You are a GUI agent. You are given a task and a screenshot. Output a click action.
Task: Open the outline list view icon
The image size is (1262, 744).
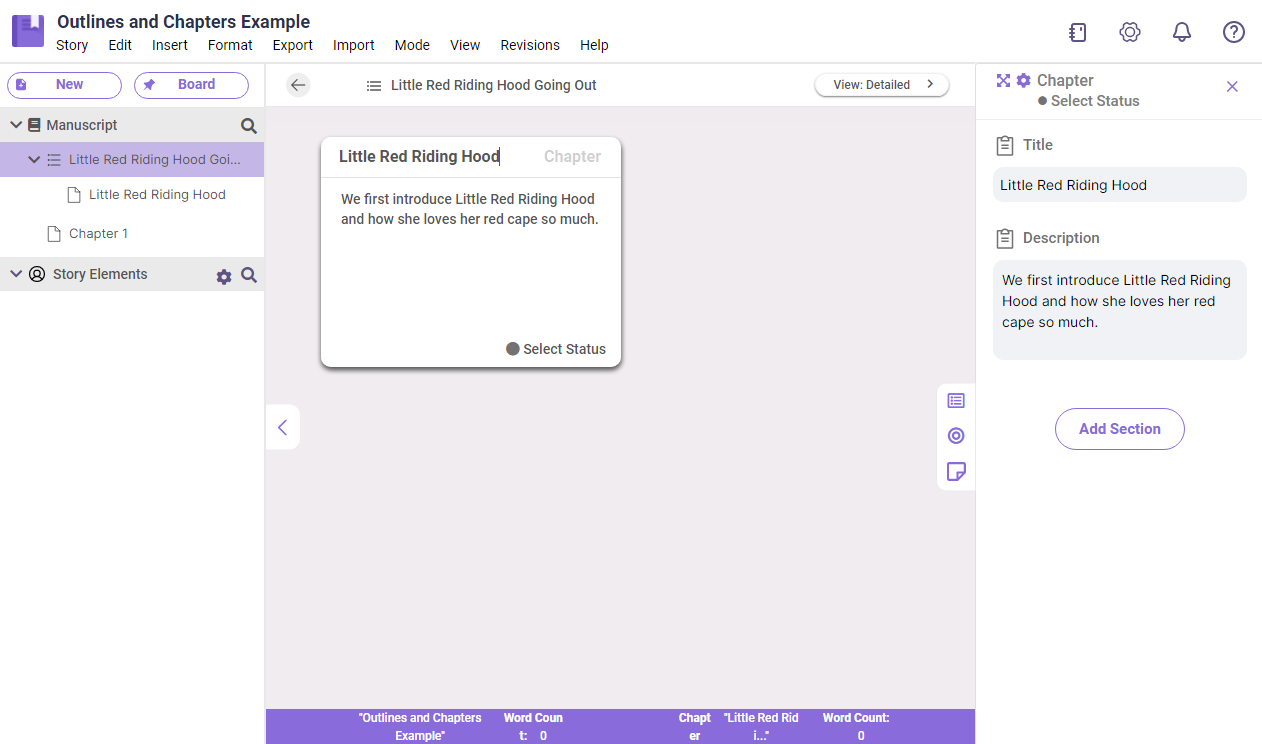956,400
